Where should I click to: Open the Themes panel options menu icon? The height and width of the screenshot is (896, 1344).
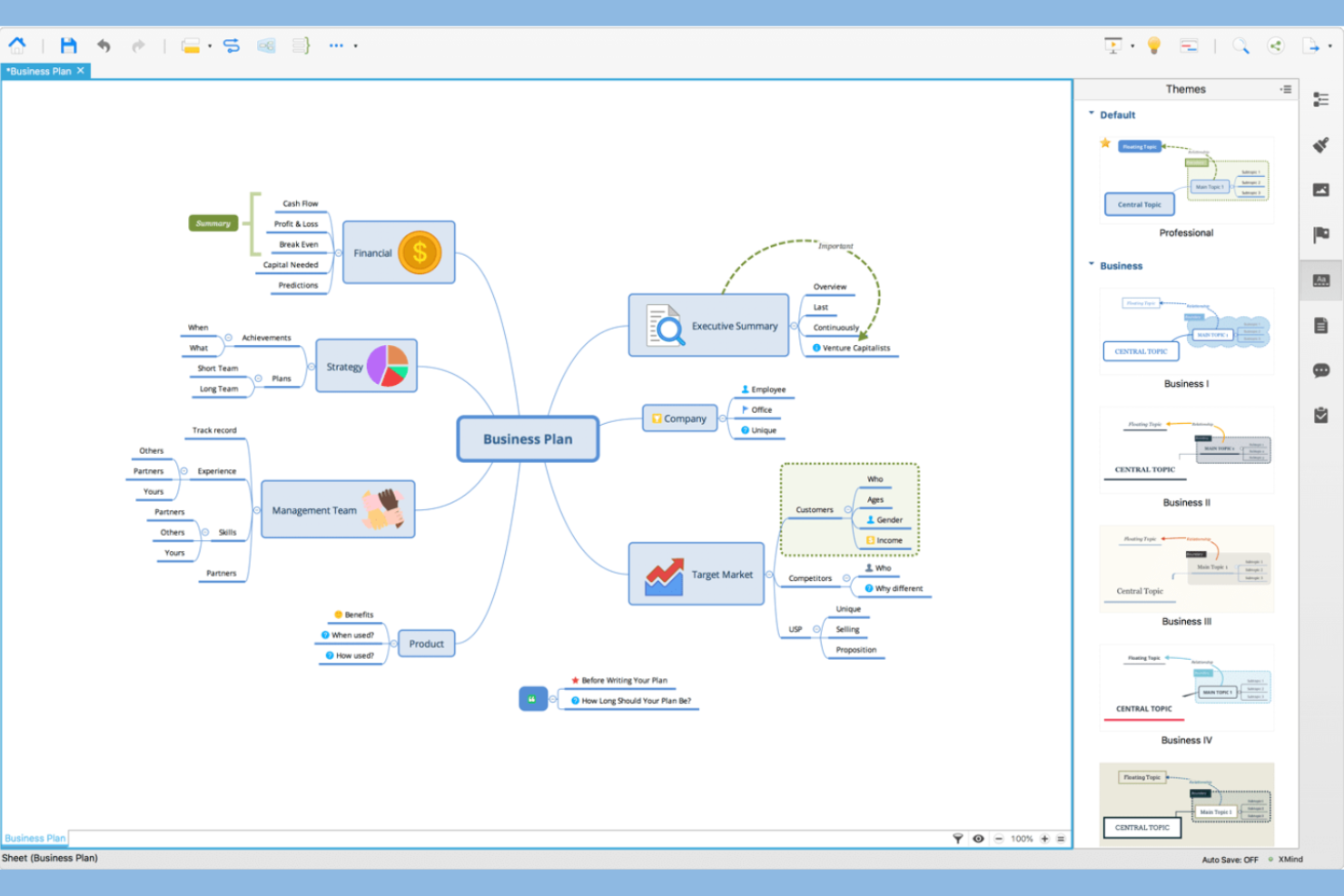tap(1286, 89)
